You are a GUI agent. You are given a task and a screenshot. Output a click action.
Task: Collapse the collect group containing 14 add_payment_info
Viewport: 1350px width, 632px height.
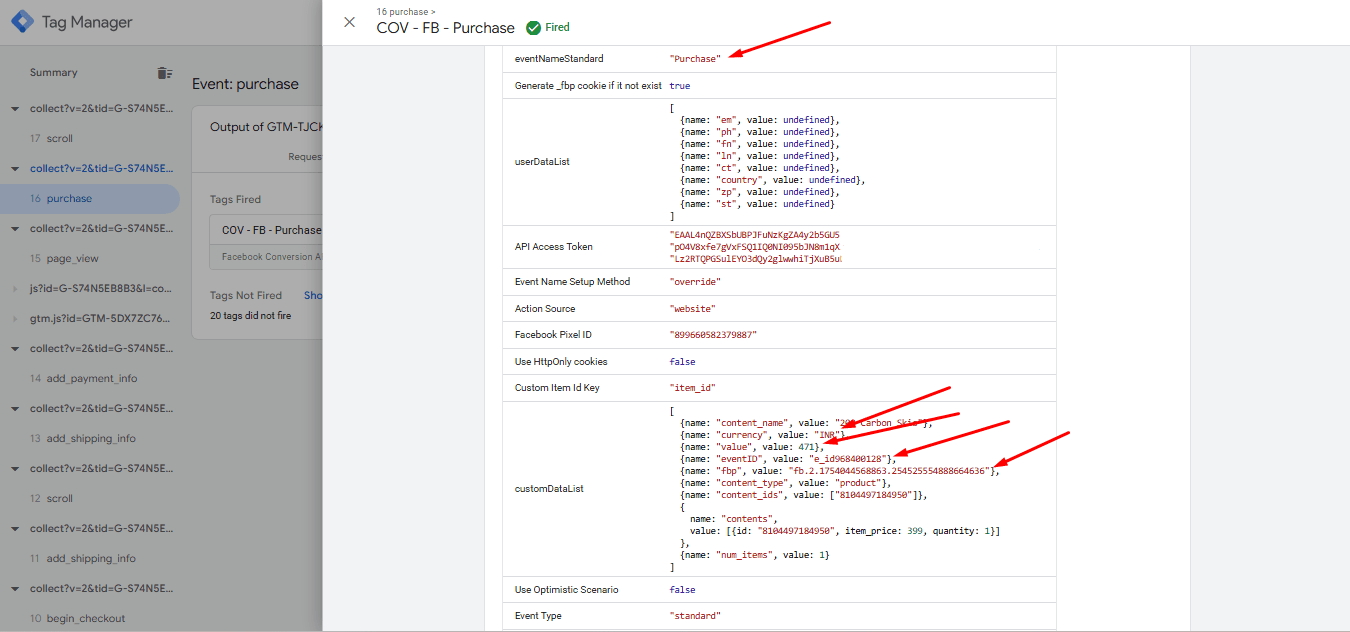(x=14, y=348)
